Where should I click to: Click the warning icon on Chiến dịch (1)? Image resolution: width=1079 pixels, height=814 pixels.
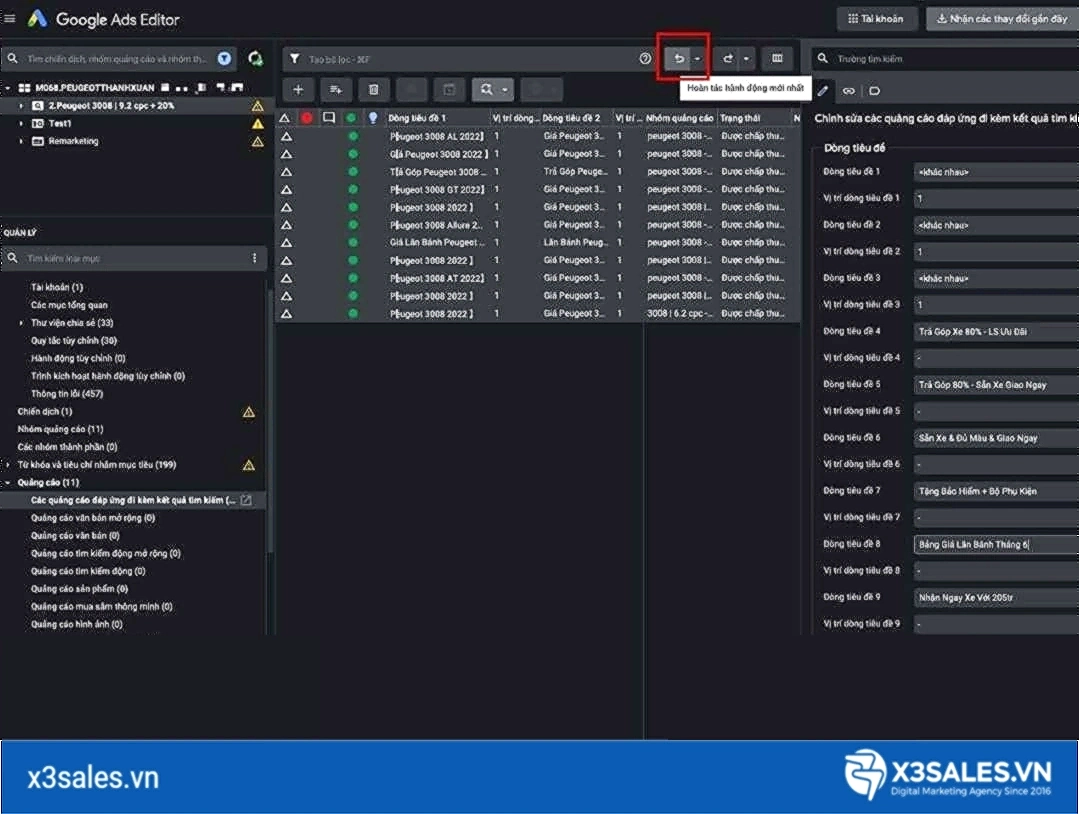(x=248, y=412)
